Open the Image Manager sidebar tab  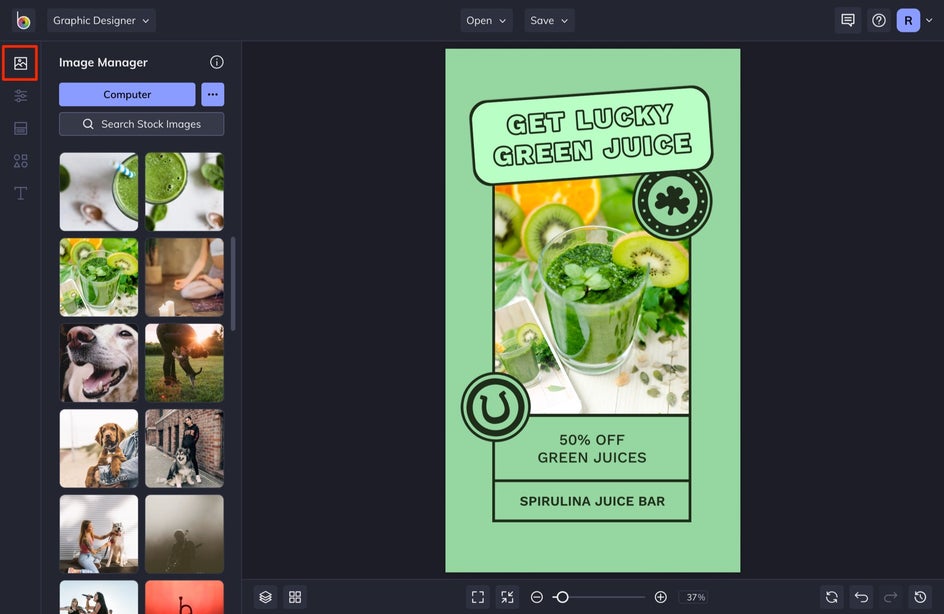pyautogui.click(x=20, y=63)
